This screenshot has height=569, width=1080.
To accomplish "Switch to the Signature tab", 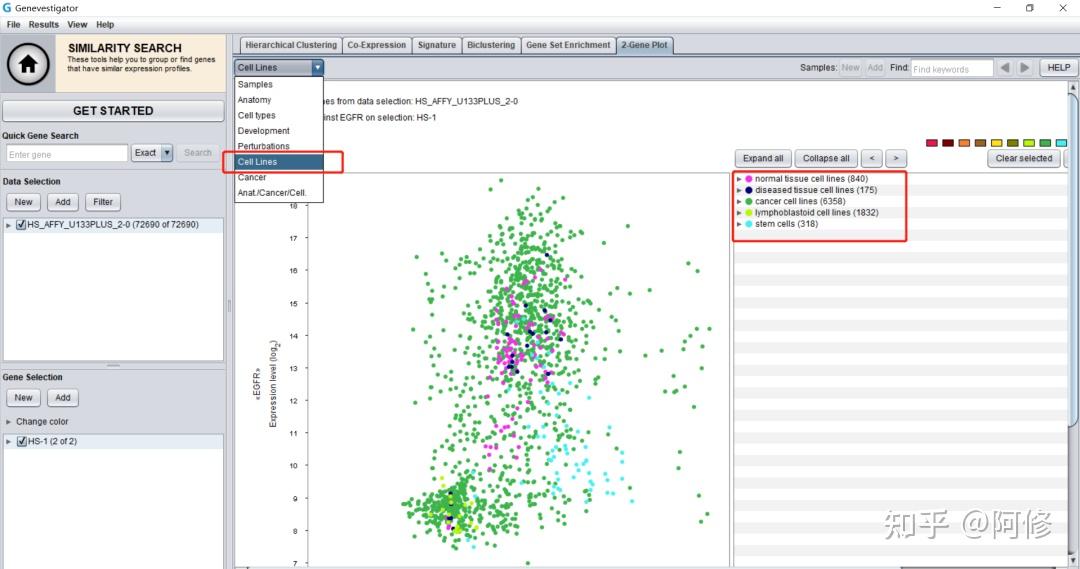I will (x=437, y=45).
